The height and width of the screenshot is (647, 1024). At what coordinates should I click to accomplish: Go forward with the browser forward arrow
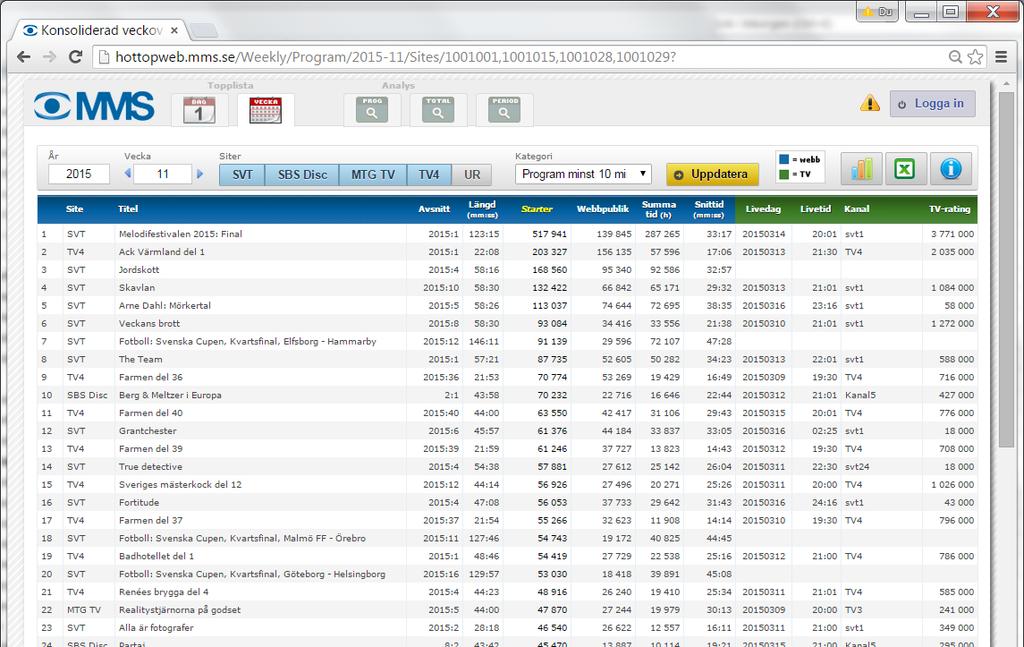(x=50, y=57)
